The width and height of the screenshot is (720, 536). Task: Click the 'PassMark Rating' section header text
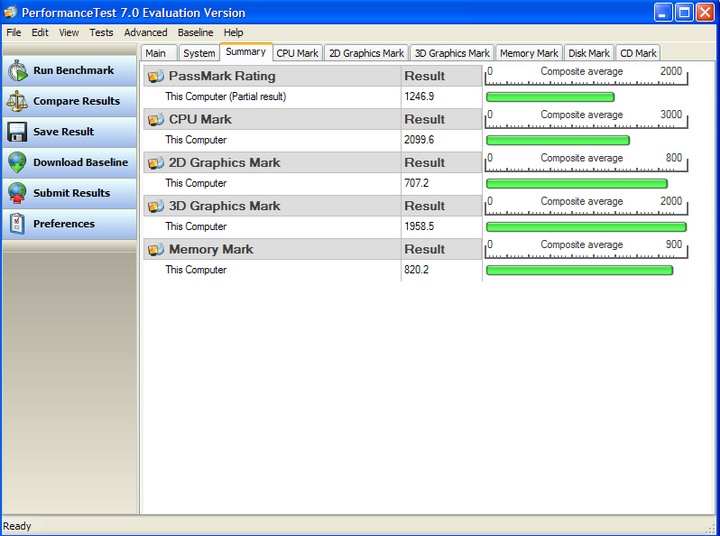[222, 76]
